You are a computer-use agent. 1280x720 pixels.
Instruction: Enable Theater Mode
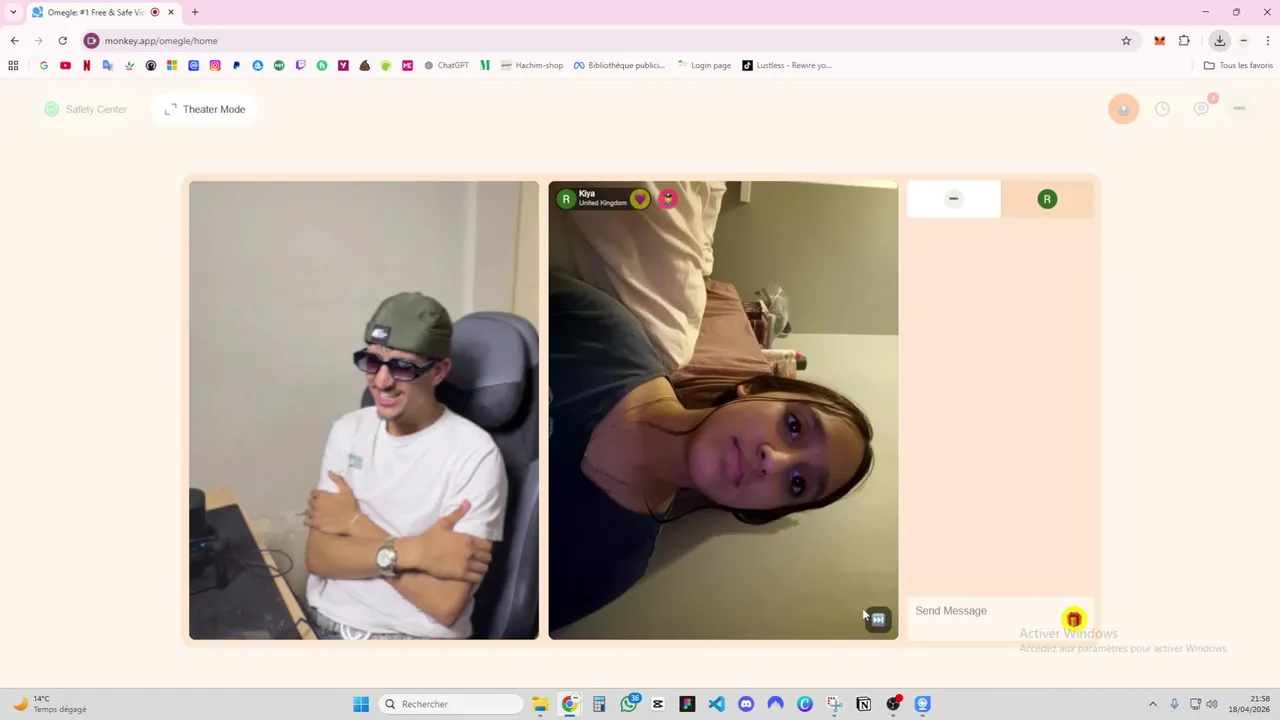point(205,109)
